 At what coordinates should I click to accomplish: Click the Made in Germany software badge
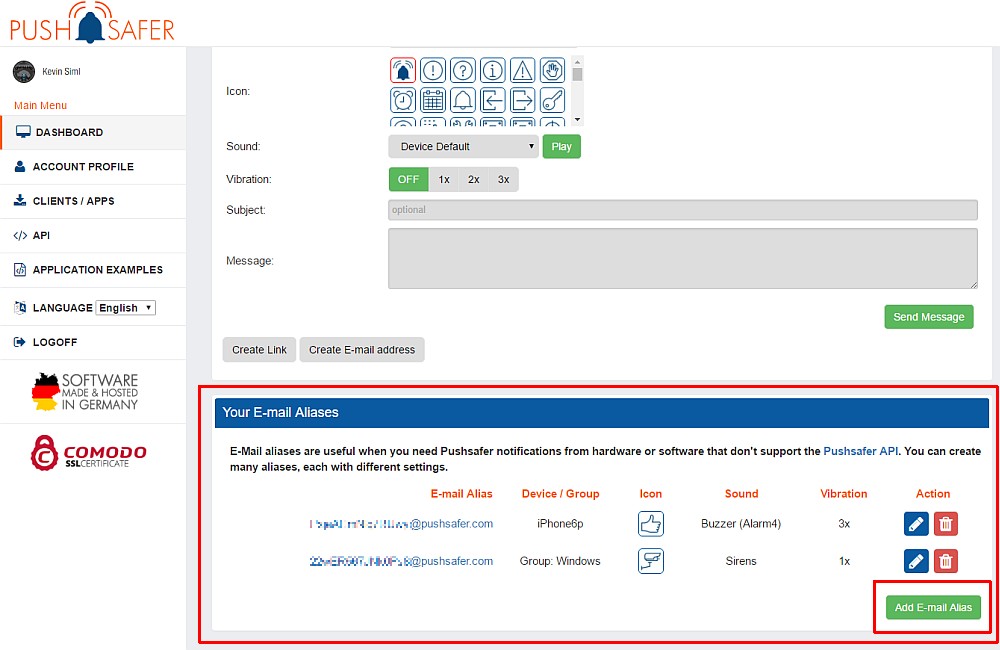tap(85, 392)
